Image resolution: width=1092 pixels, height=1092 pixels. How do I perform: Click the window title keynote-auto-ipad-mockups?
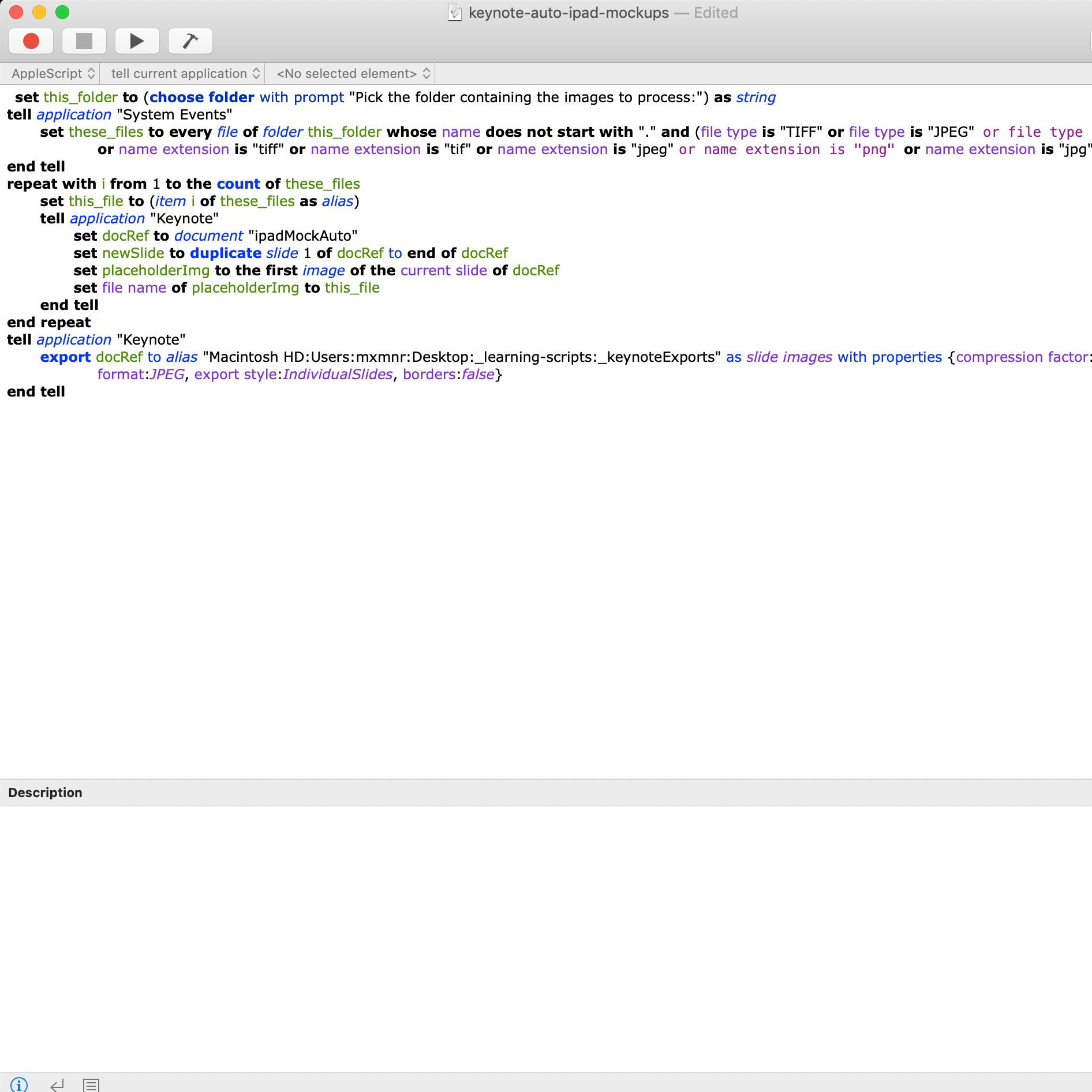click(569, 13)
